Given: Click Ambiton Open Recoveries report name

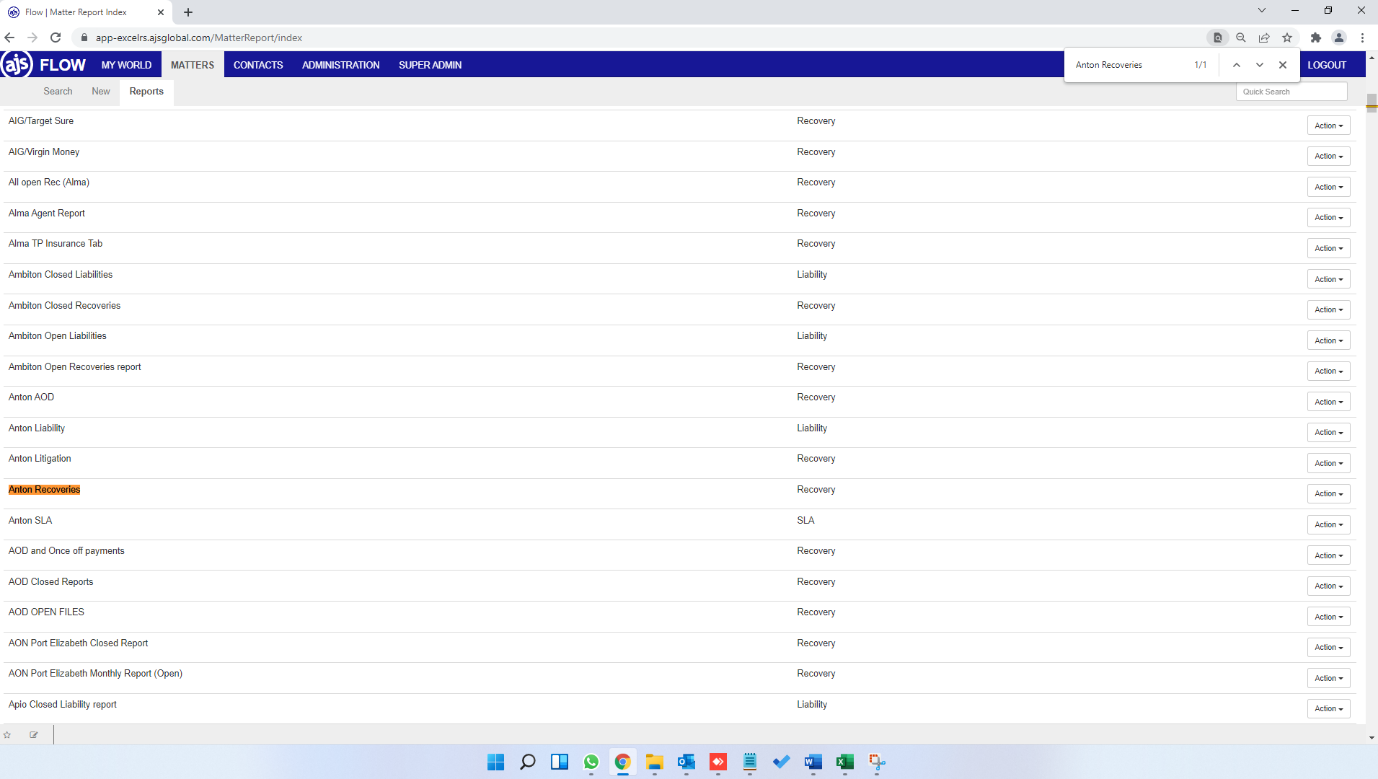Looking at the screenshot, I should click(x=75, y=367).
